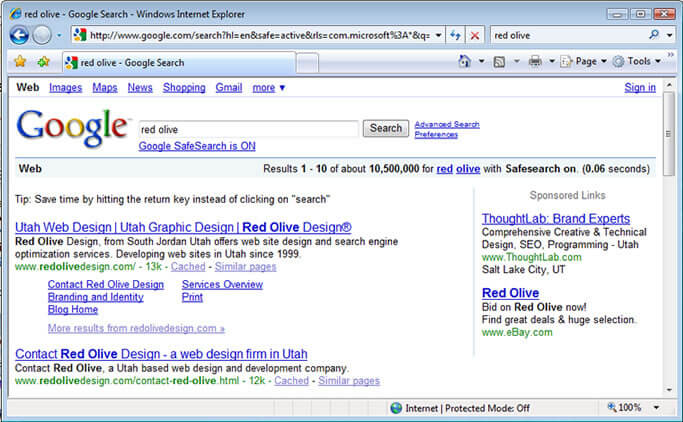Click the RSS Feeds icon
683x422 pixels.
click(x=499, y=62)
